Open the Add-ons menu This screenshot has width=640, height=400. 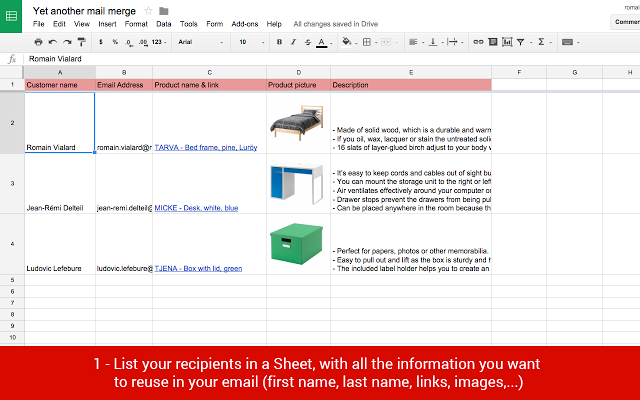pyautogui.click(x=245, y=24)
